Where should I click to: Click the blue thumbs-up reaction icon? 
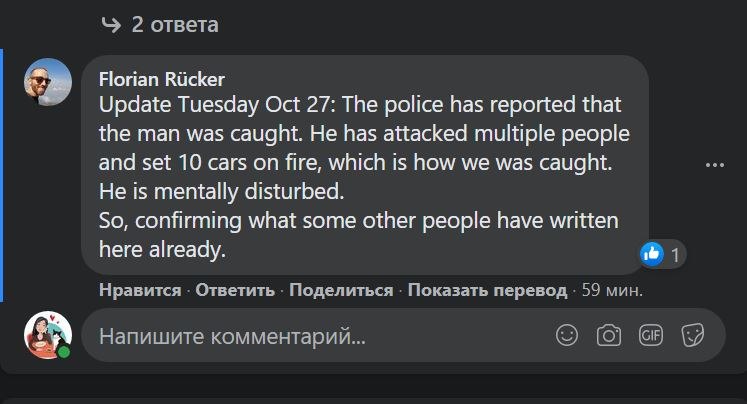[652, 254]
